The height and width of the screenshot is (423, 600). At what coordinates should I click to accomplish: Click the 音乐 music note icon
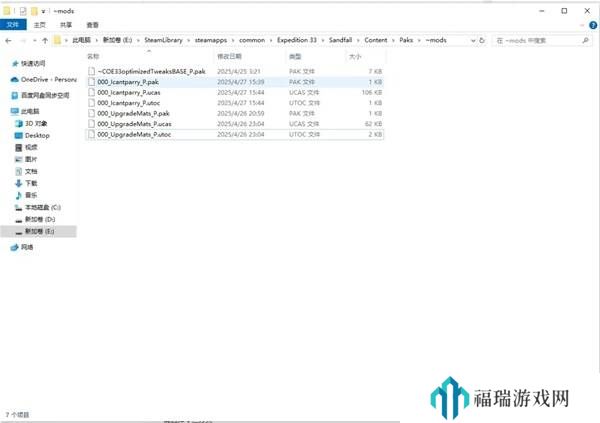click(18, 195)
